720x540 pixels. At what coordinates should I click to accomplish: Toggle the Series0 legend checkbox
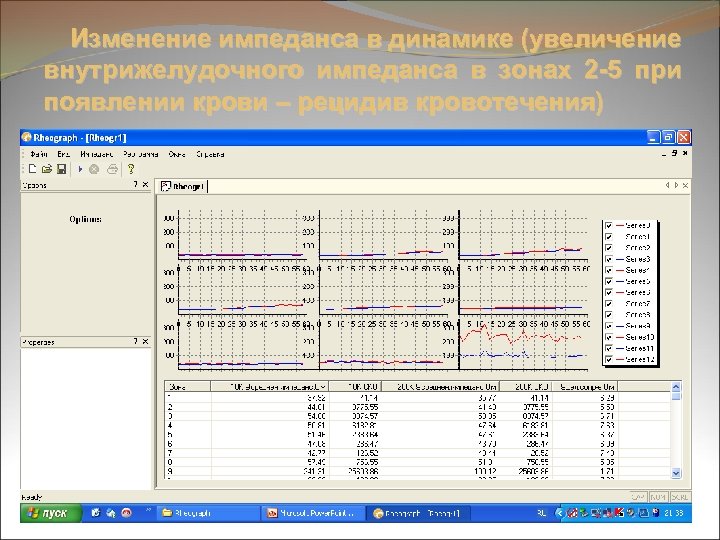point(609,225)
